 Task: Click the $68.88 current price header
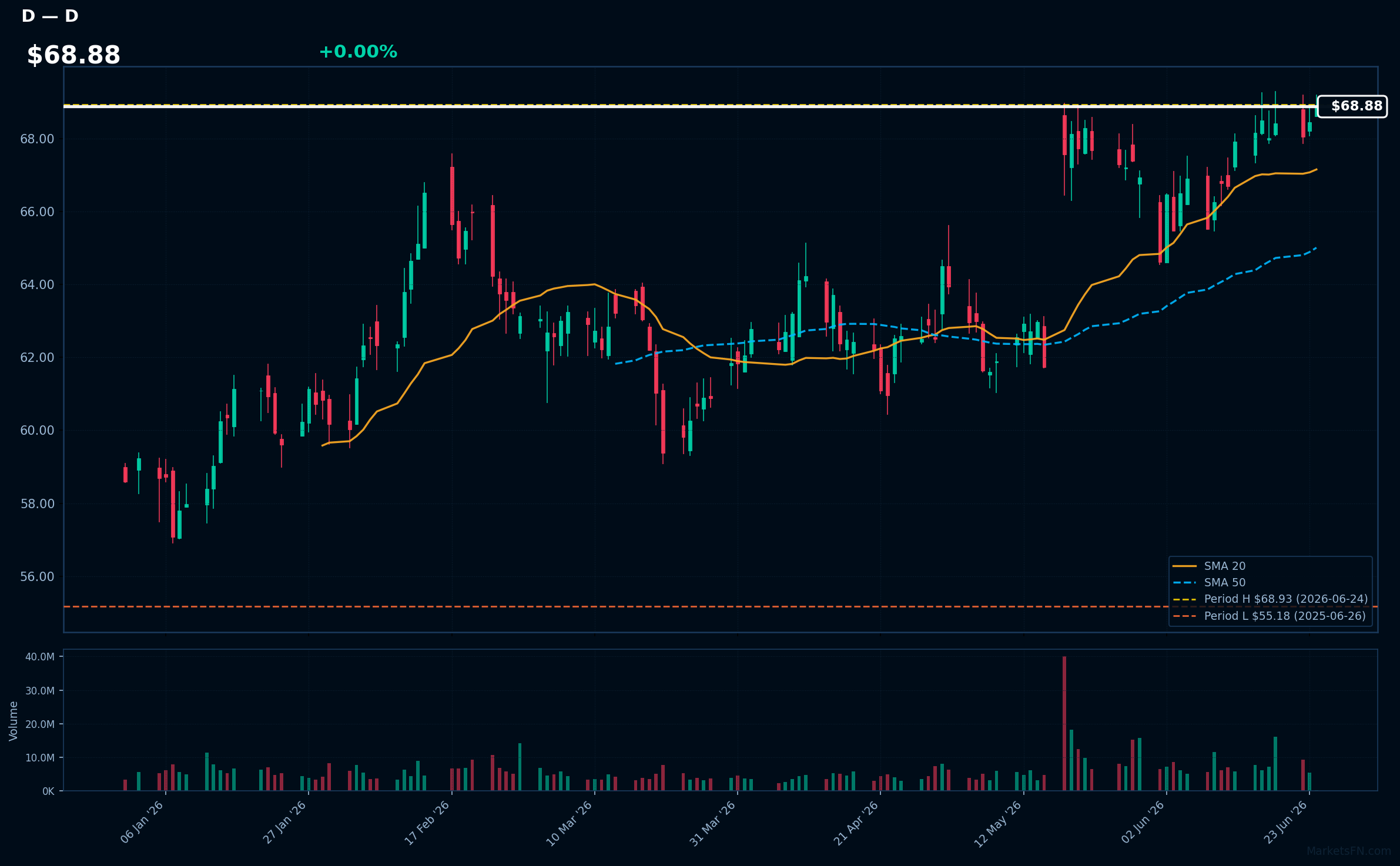point(73,55)
